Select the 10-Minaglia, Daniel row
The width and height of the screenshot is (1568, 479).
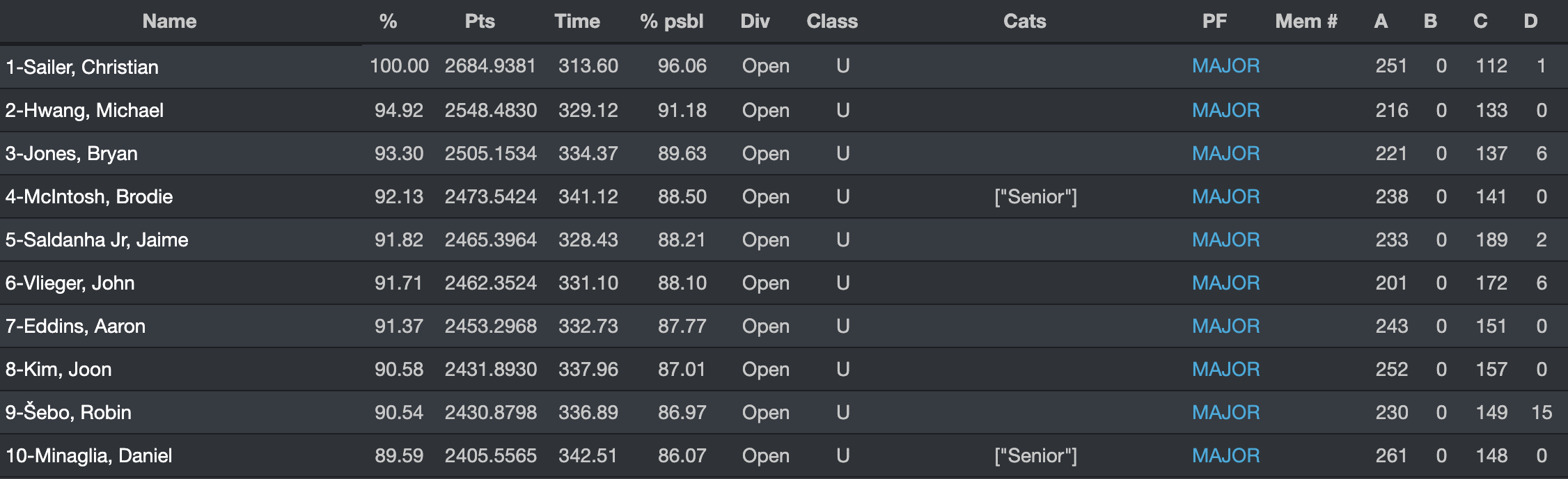point(89,455)
